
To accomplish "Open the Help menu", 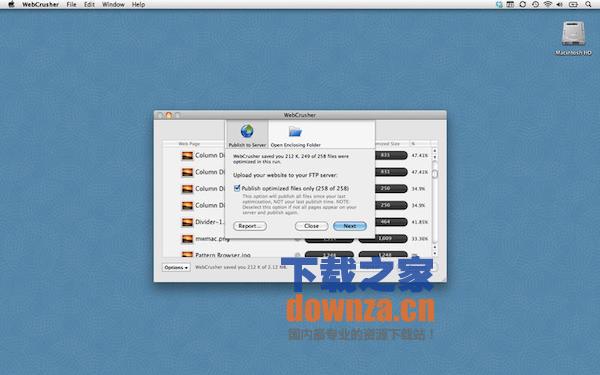I will coord(138,5).
